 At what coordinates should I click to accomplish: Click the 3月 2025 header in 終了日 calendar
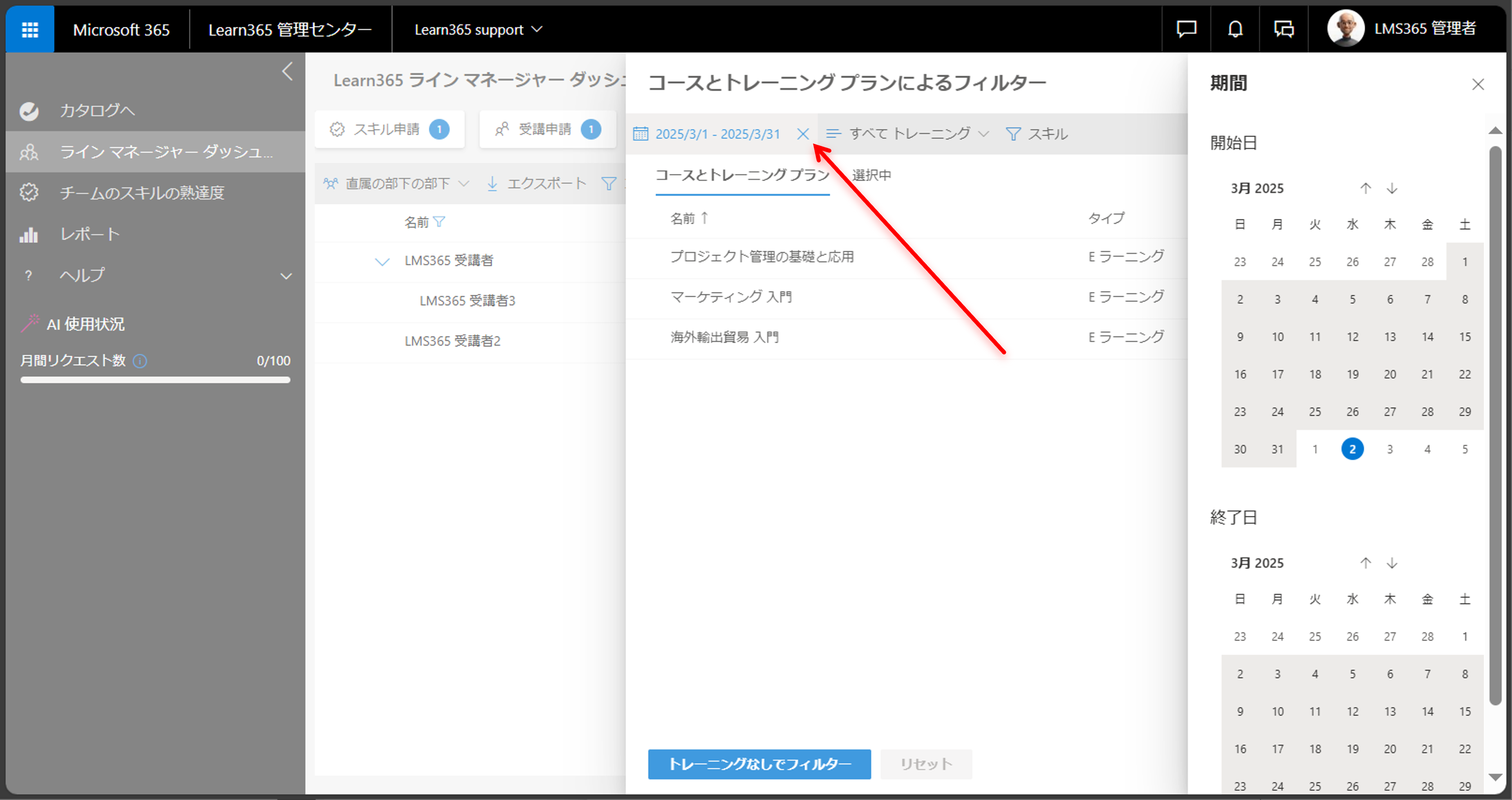[x=1257, y=563]
